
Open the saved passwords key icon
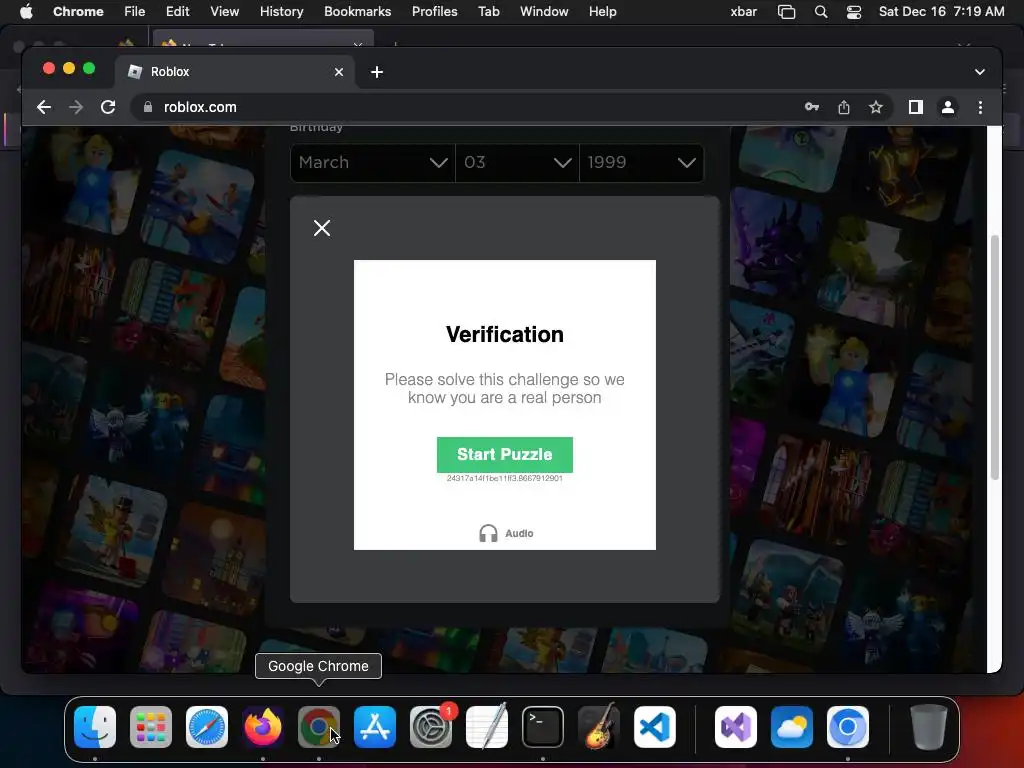tap(812, 107)
